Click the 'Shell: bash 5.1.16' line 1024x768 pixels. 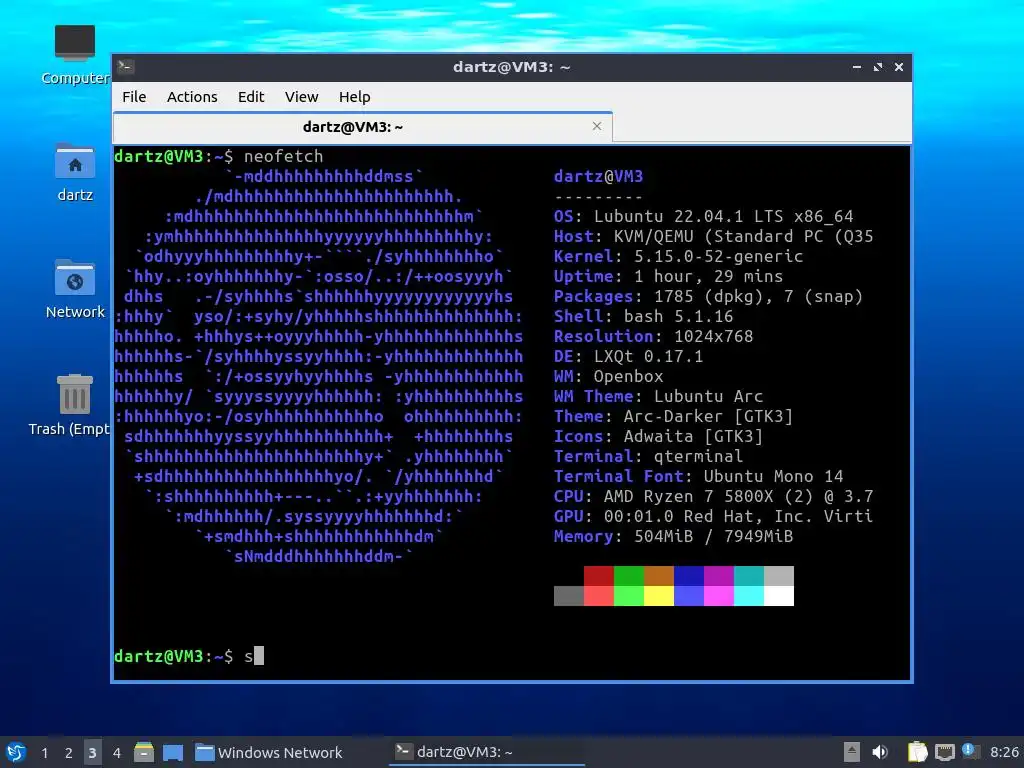(x=643, y=316)
